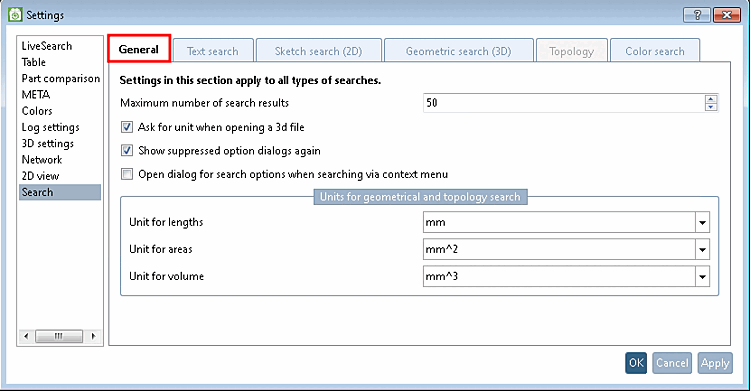750x391 pixels.
Task: Expand the Unit for areas dropdown
Action: coord(702,249)
